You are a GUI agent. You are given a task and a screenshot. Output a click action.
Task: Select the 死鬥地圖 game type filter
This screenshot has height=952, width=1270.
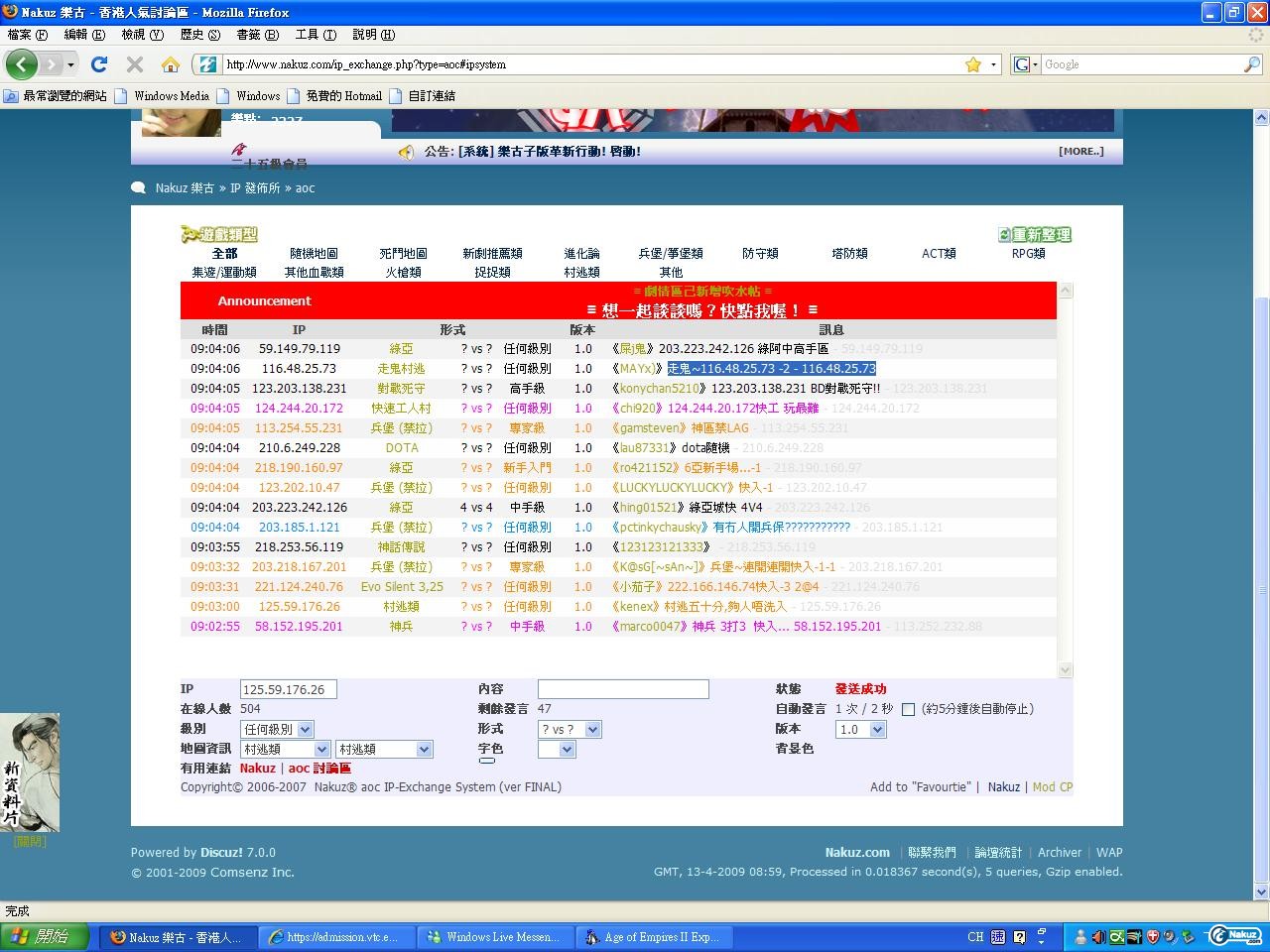pyautogui.click(x=403, y=254)
